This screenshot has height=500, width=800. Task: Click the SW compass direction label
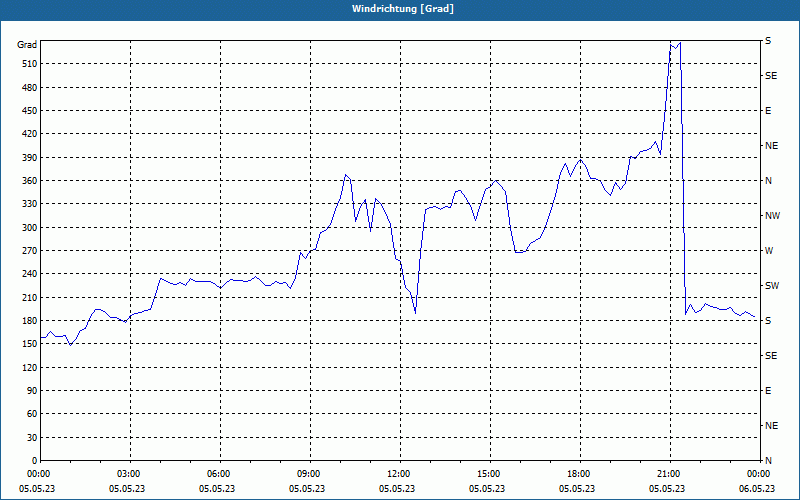772,286
